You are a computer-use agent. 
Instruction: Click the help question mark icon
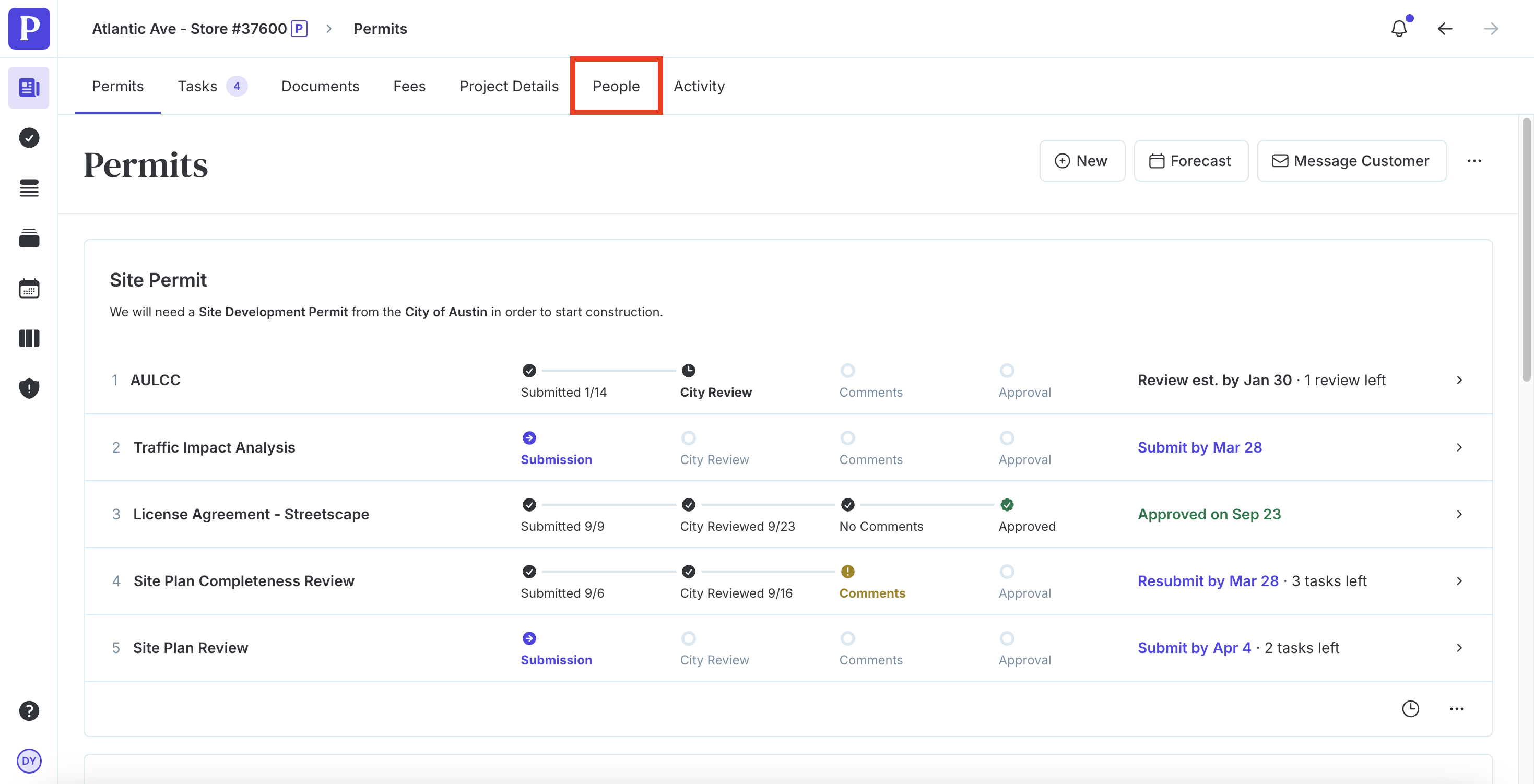click(29, 711)
